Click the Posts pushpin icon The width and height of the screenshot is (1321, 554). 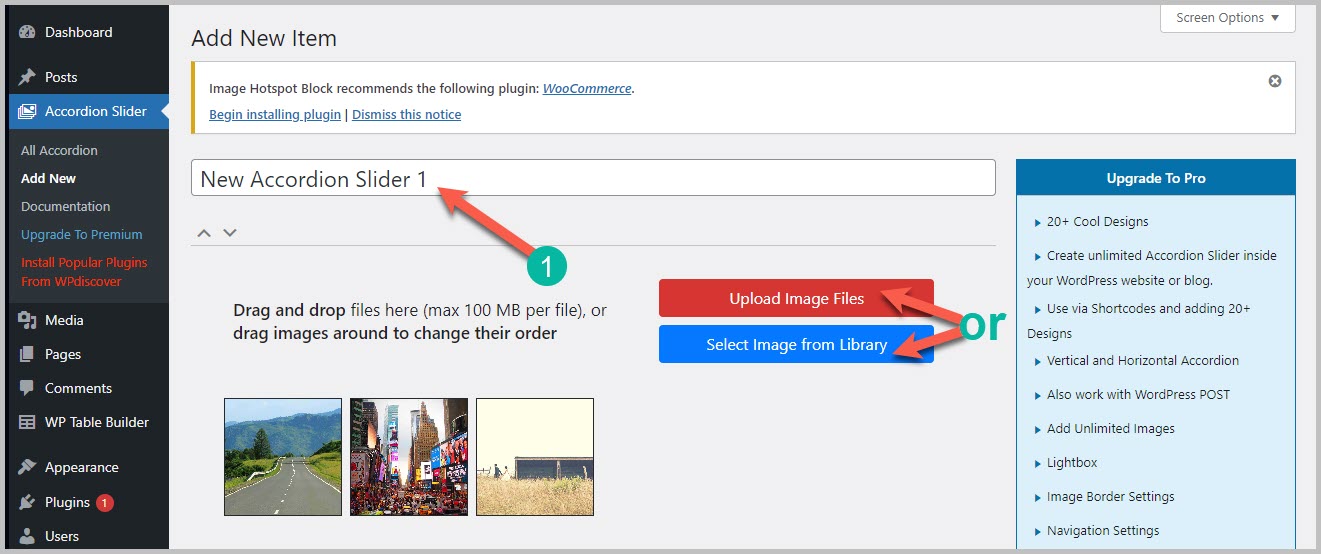(x=27, y=77)
